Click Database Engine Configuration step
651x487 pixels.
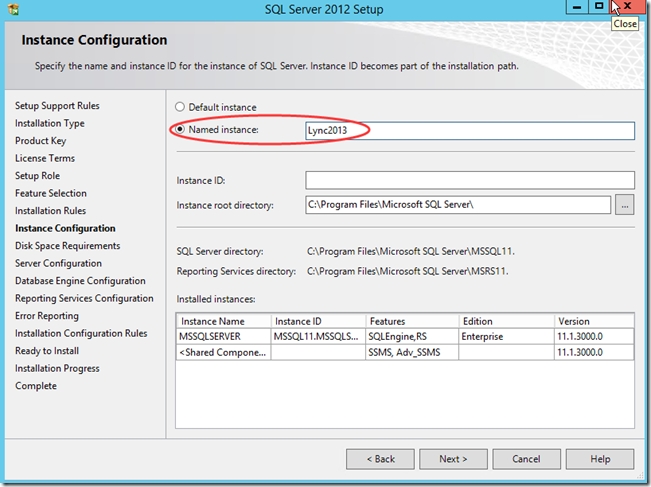[x=80, y=281]
